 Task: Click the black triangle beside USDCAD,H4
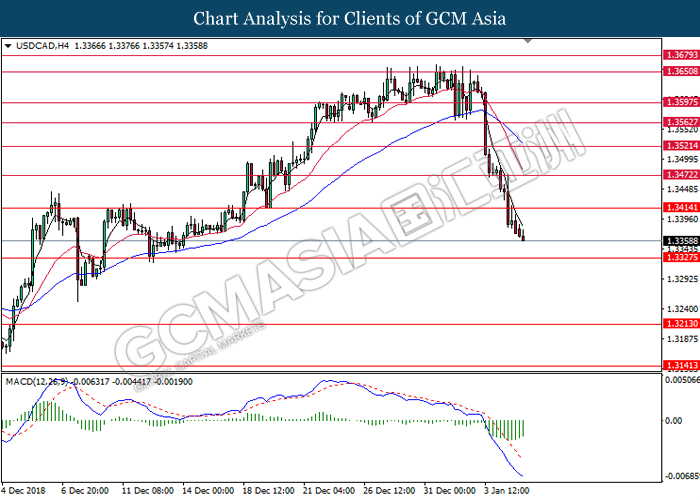tap(8, 46)
